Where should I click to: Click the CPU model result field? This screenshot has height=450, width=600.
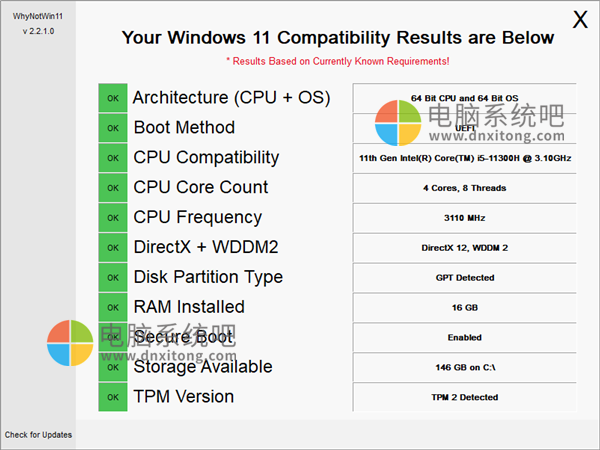tap(464, 158)
